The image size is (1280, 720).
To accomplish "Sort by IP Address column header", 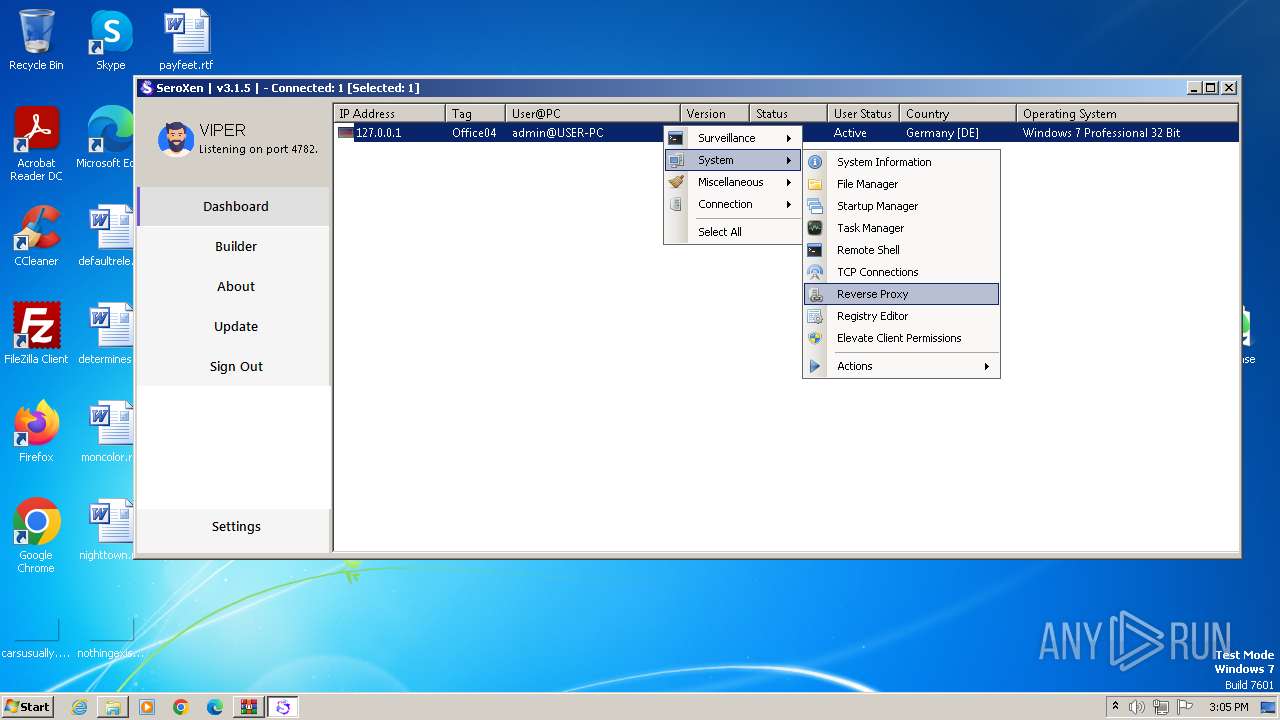I will point(390,114).
